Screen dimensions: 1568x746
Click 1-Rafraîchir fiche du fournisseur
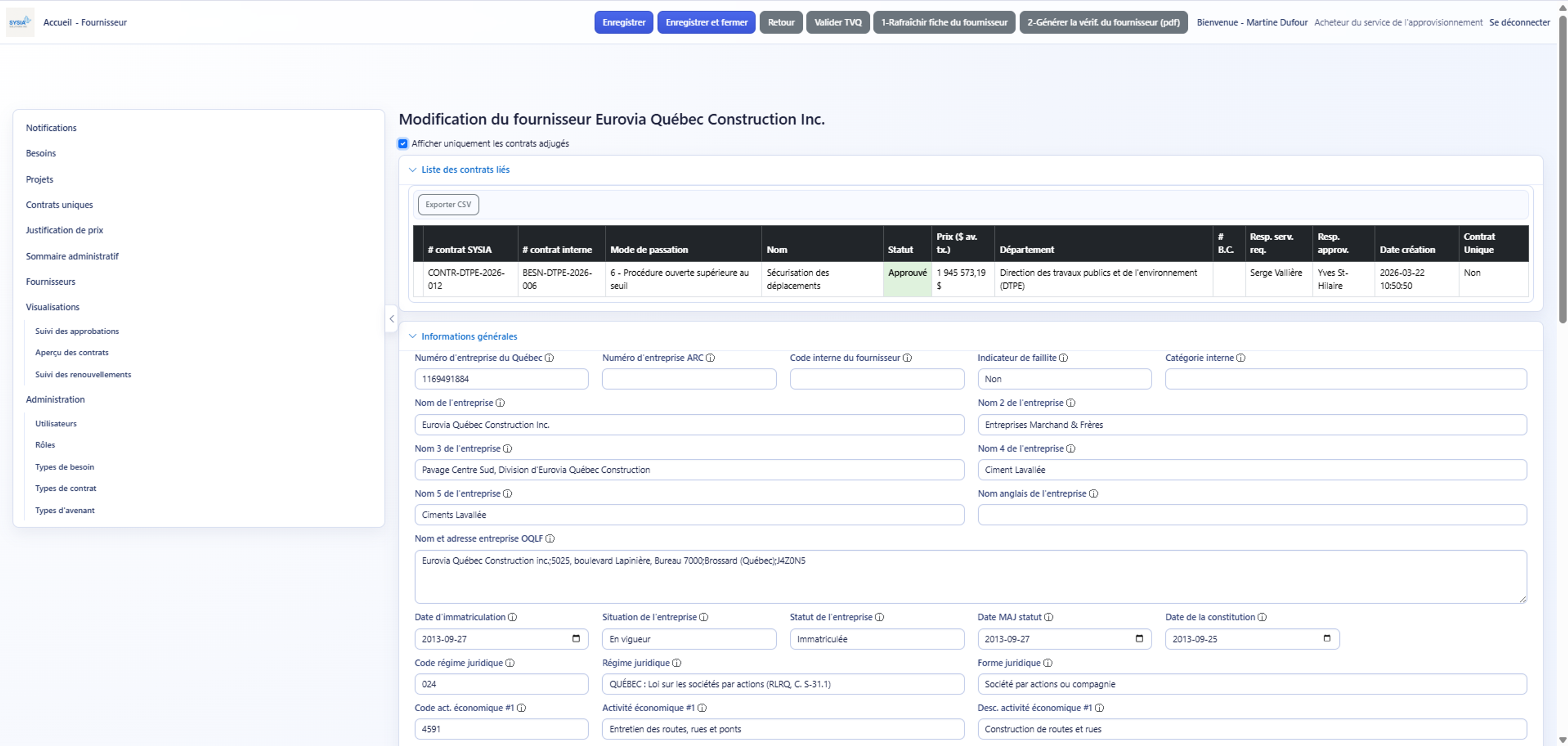click(x=944, y=22)
